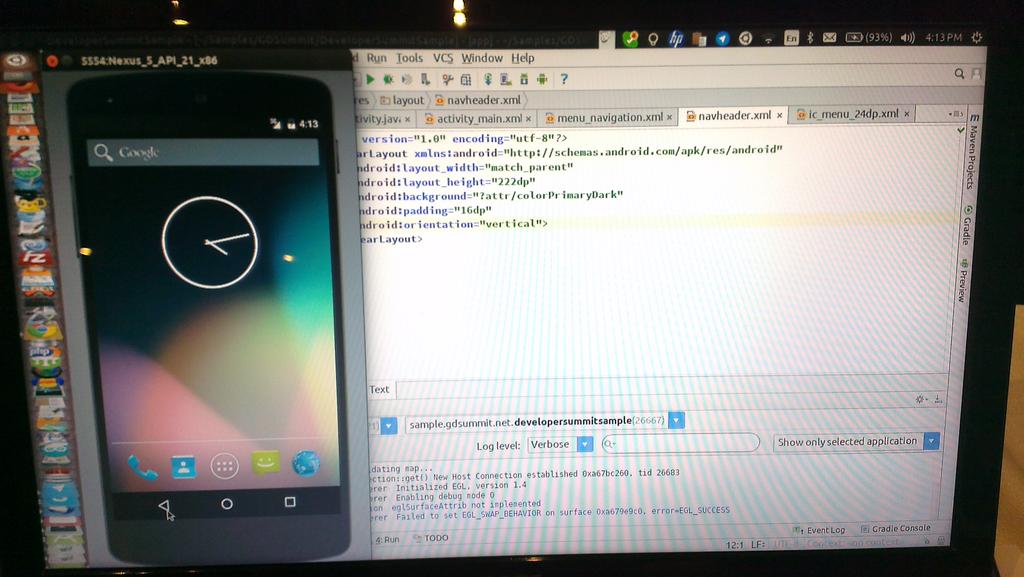Click the green Run app arrow
This screenshot has height=577, width=1024.
click(x=370, y=79)
